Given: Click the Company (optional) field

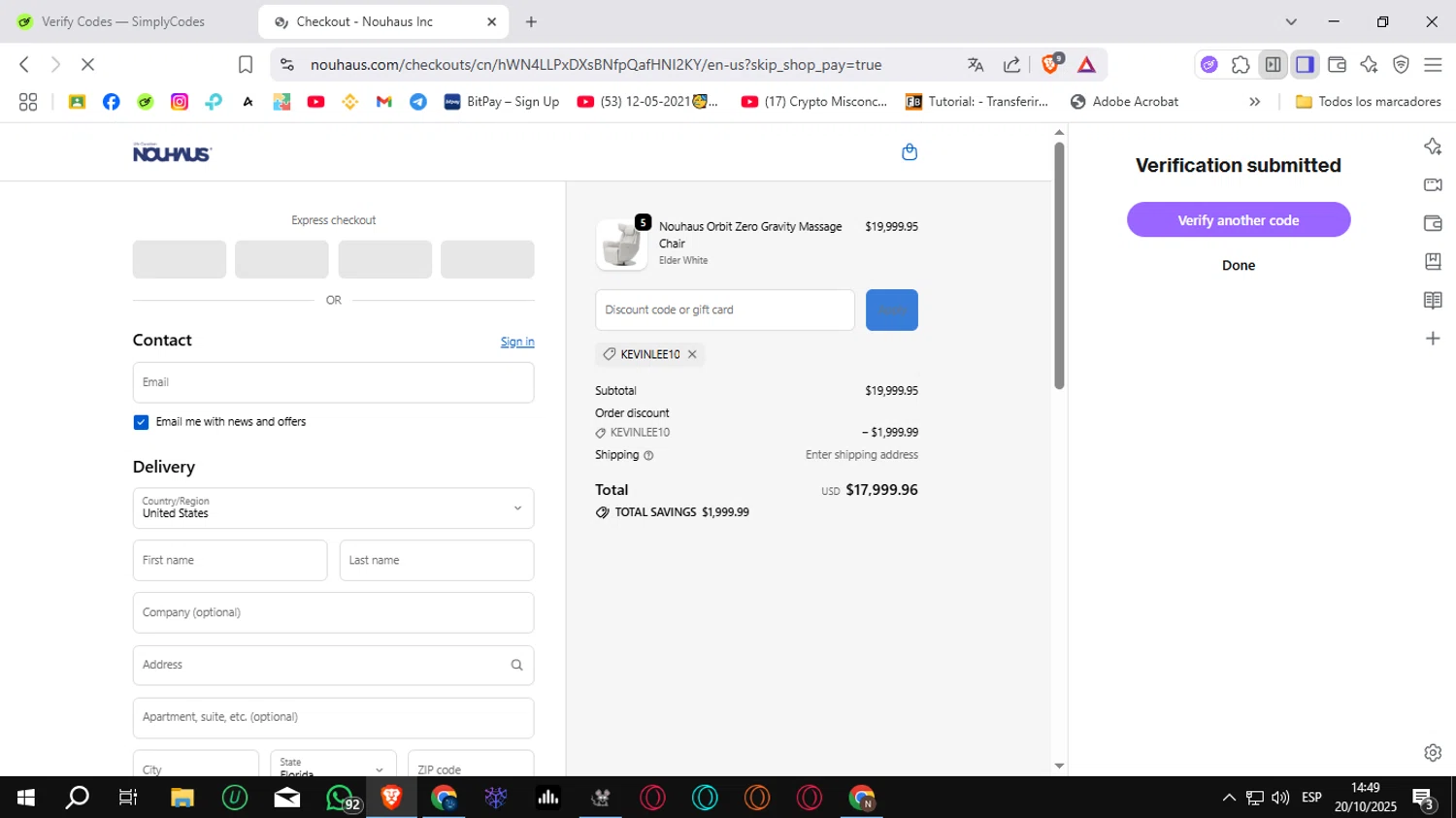Looking at the screenshot, I should pyautogui.click(x=333, y=613).
